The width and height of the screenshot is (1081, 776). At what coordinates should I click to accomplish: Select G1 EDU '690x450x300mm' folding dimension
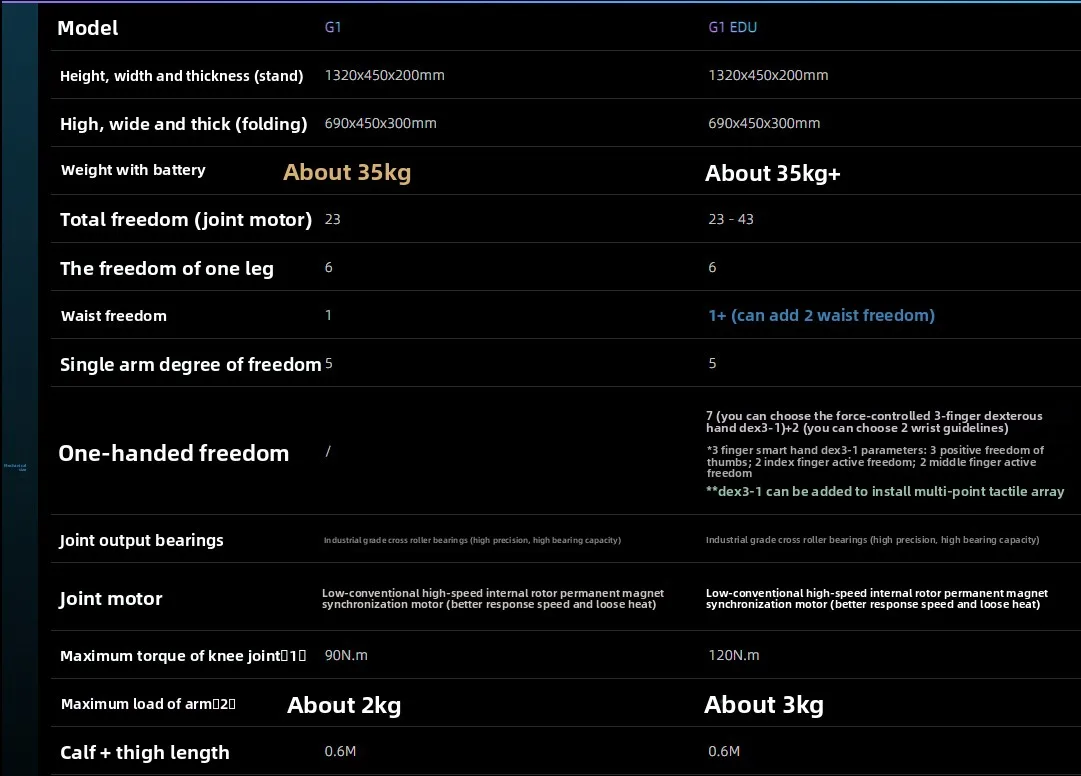coord(764,123)
